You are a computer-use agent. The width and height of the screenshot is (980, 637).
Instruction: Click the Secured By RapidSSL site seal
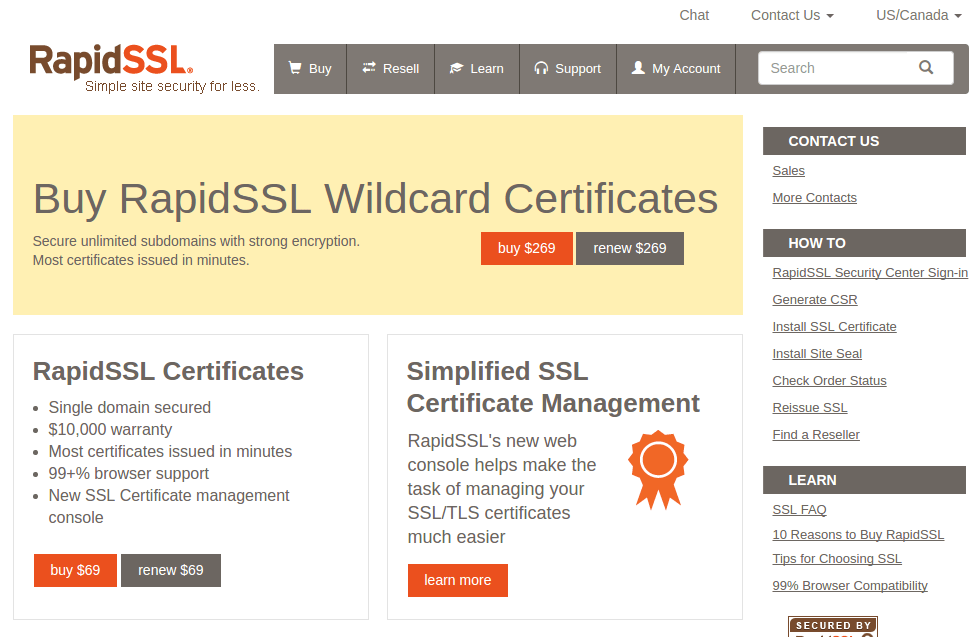[x=832, y=626]
